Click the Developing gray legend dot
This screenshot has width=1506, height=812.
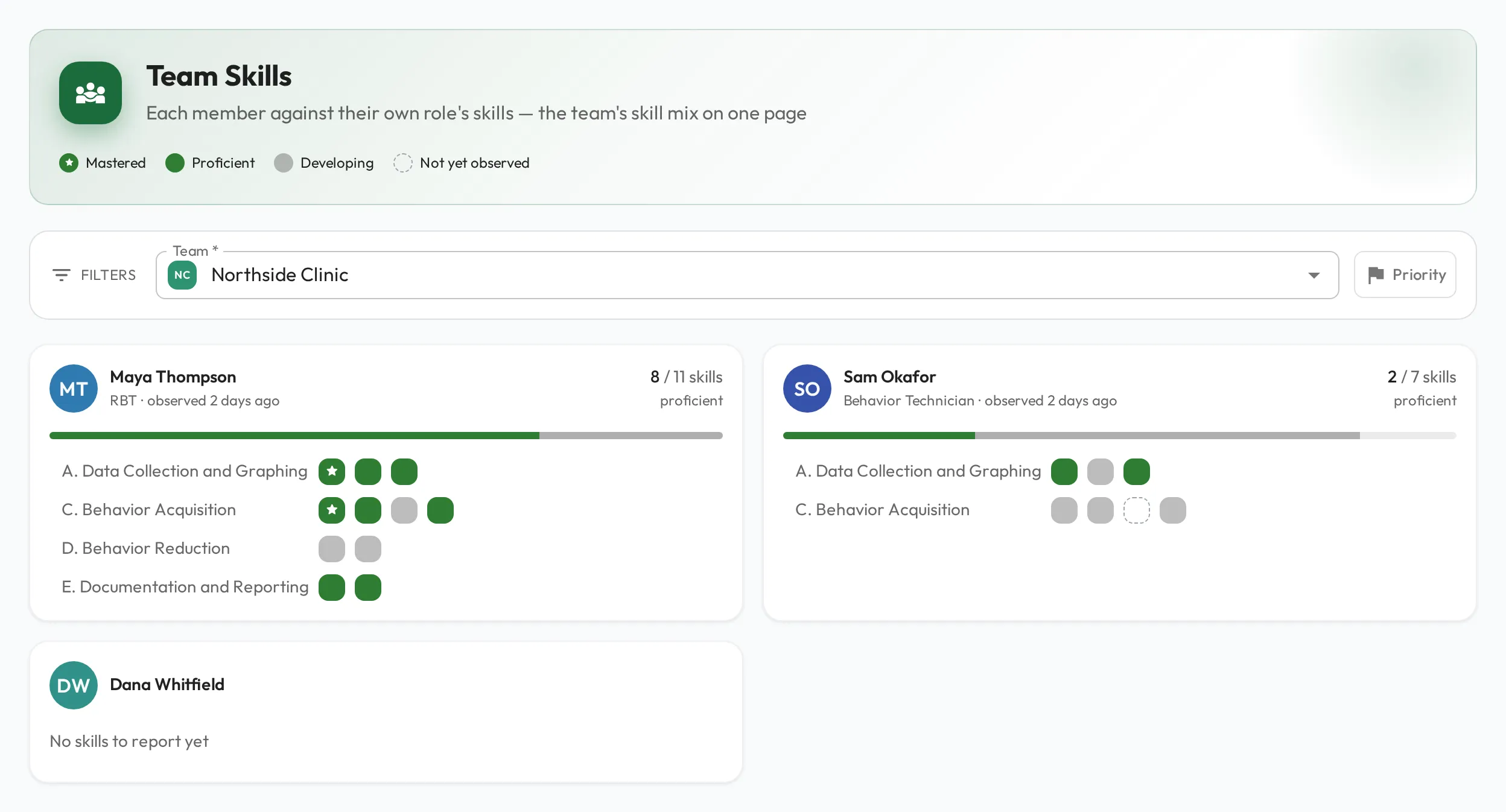pyautogui.click(x=284, y=163)
